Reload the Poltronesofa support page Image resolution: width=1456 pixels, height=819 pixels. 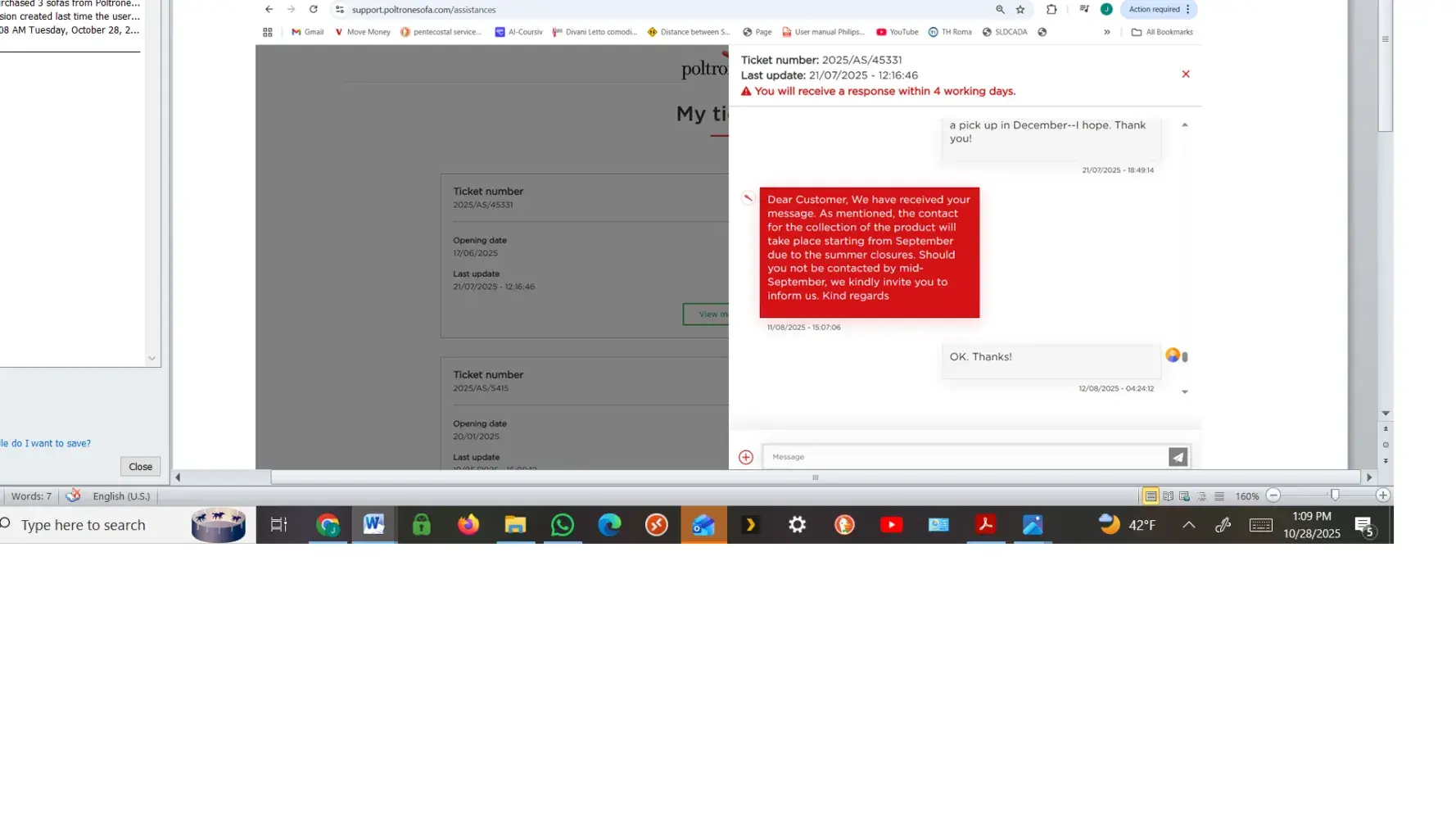click(x=313, y=9)
